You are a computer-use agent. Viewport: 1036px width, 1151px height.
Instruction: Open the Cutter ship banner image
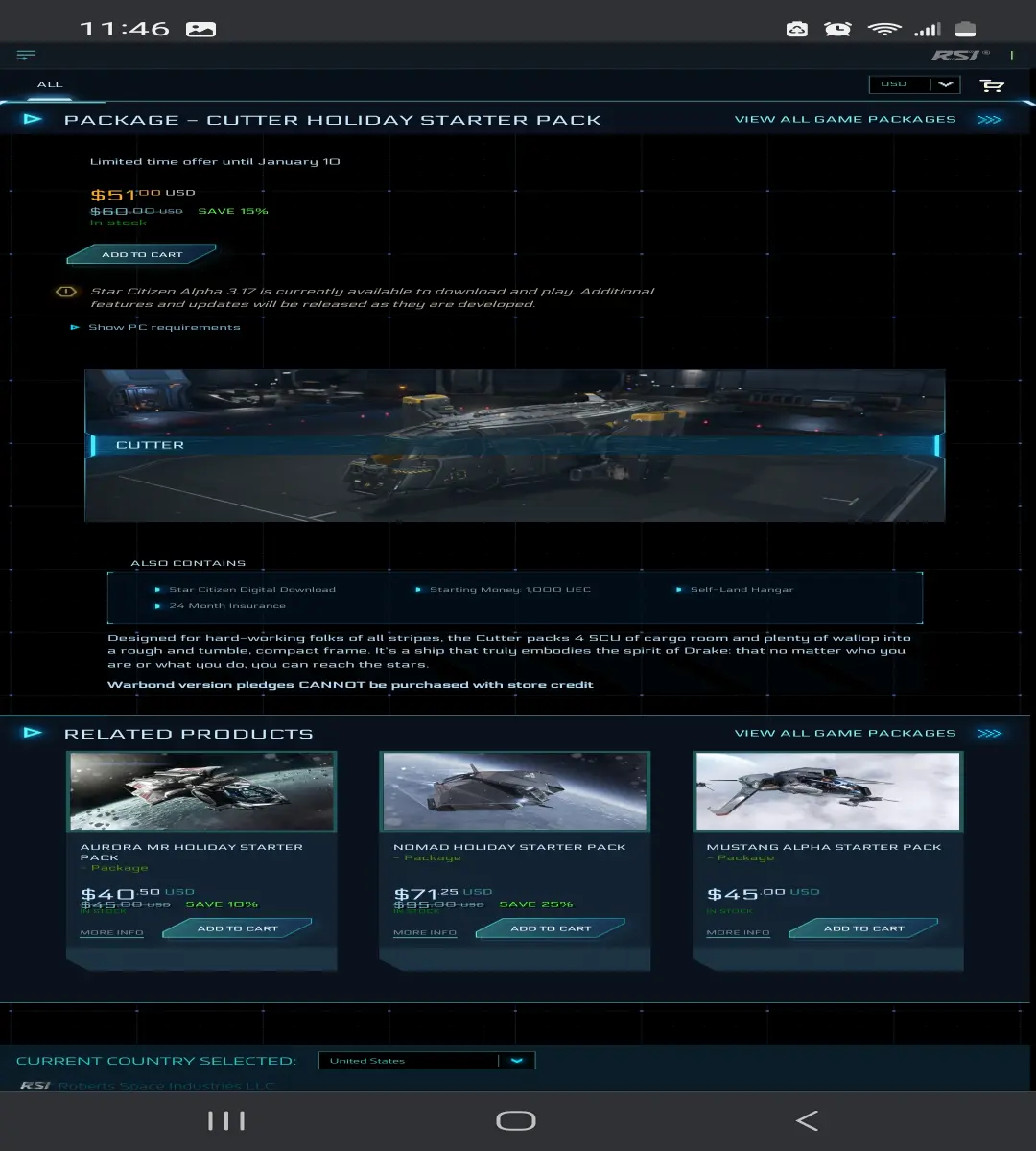(515, 445)
